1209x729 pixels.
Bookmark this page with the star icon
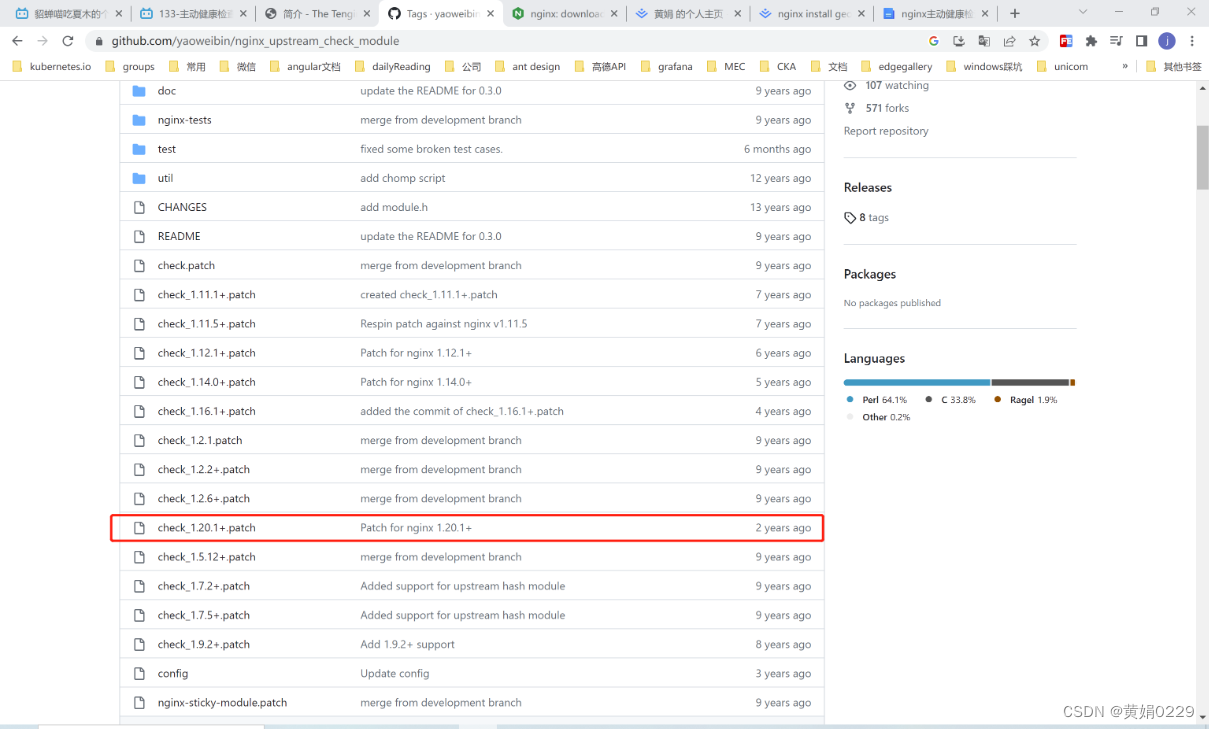click(1035, 41)
